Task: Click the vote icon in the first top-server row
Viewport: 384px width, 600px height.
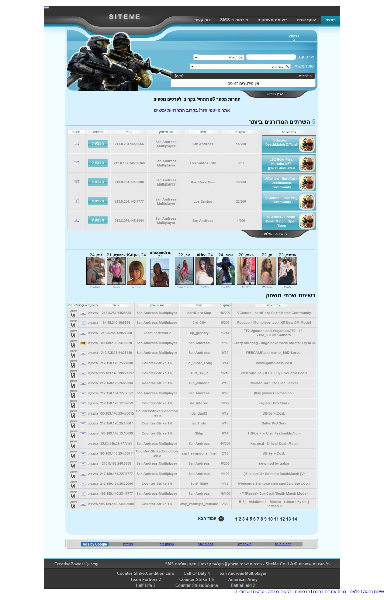Action: click(x=76, y=144)
